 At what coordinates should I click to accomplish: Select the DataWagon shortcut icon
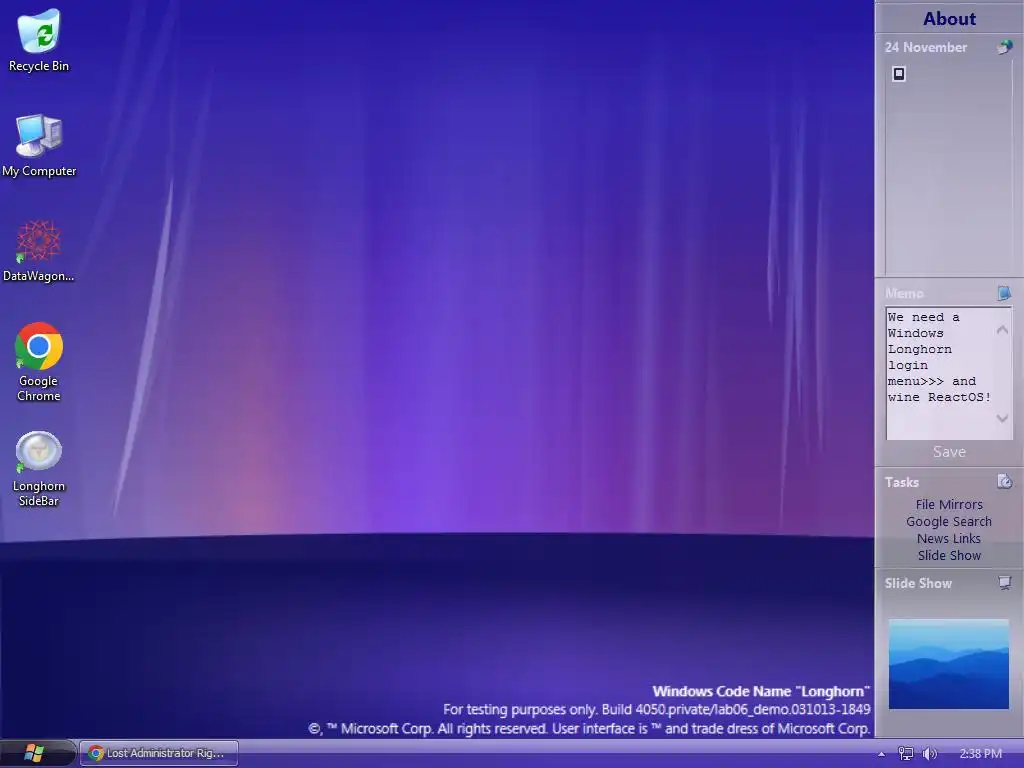pos(39,251)
